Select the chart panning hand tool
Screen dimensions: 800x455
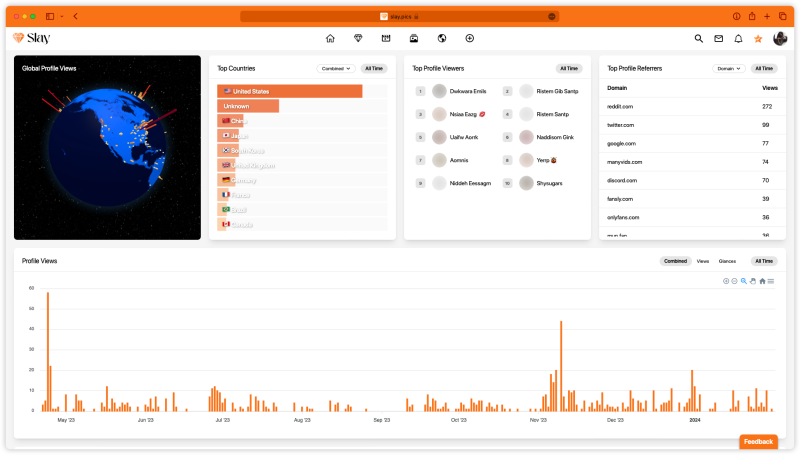tap(753, 281)
